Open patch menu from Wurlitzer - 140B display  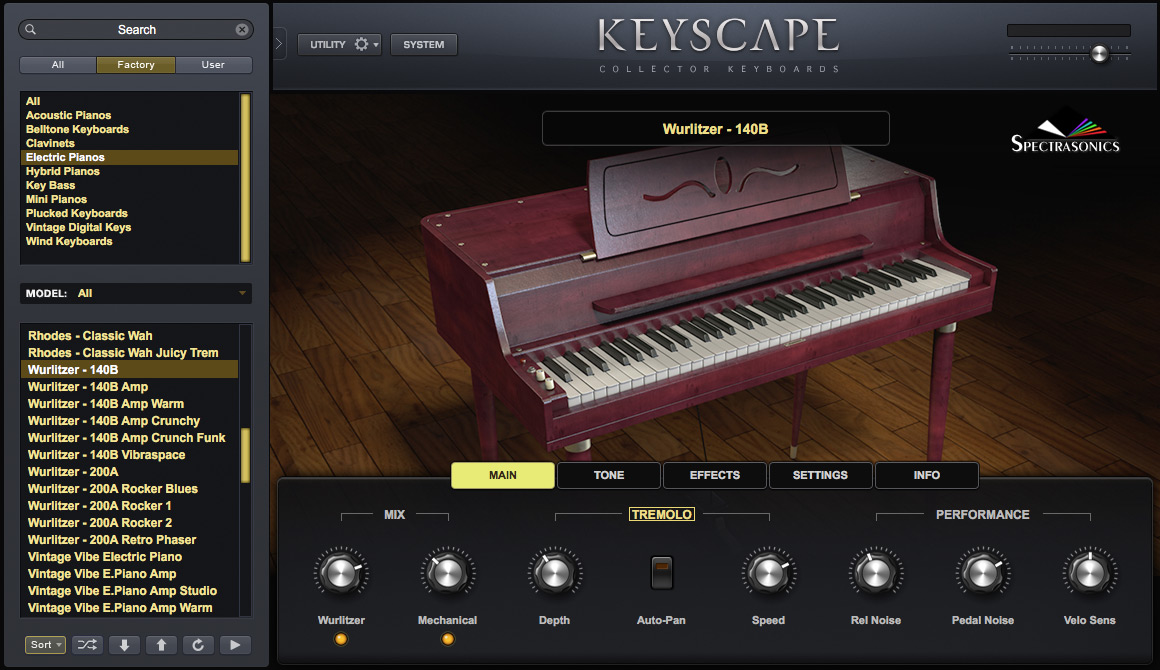[715, 129]
